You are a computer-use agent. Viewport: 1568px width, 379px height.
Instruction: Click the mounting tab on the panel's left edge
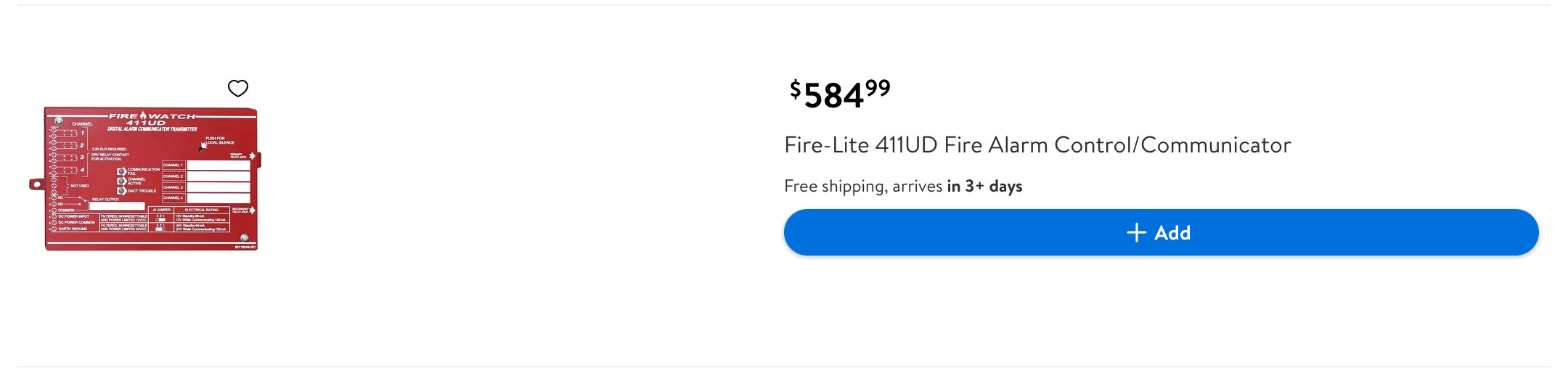(36, 184)
